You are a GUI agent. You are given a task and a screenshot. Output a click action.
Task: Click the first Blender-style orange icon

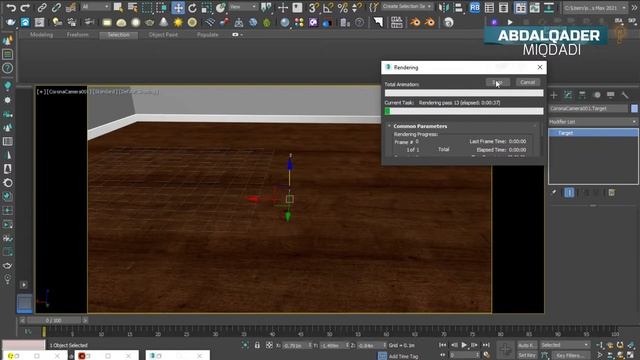click(415, 22)
